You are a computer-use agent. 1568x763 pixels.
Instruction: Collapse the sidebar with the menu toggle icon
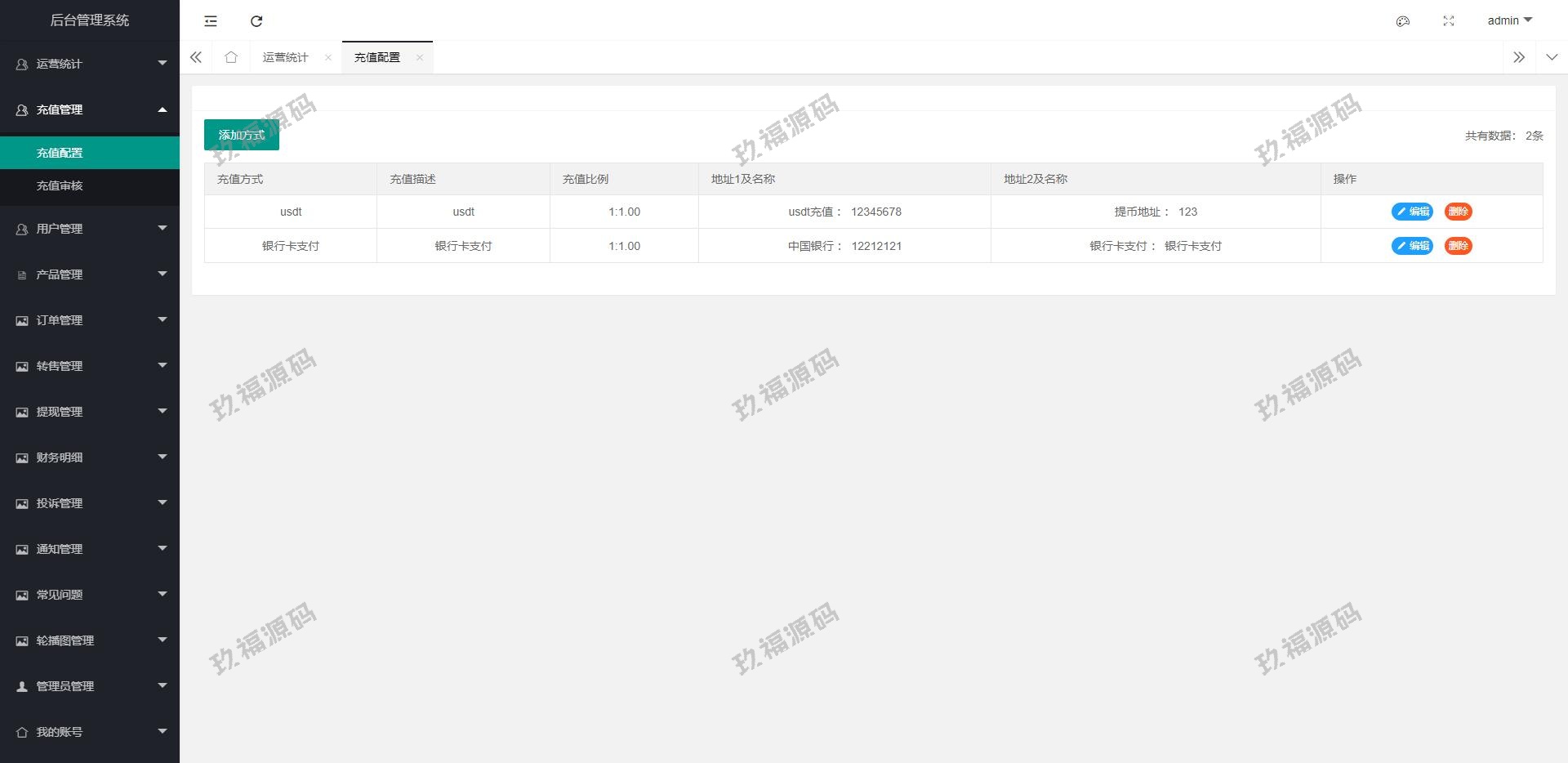(211, 21)
